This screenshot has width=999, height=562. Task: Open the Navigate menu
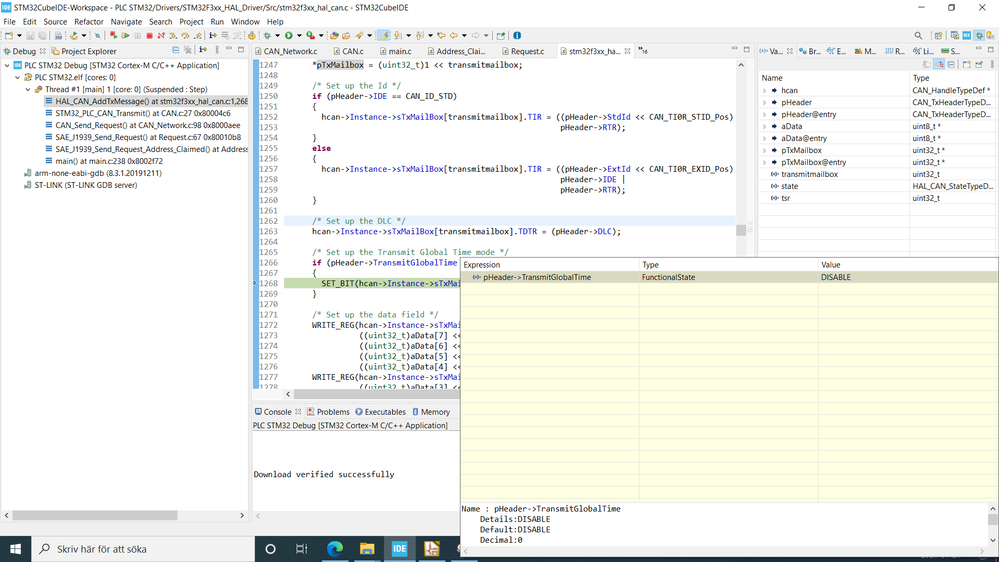pos(126,22)
